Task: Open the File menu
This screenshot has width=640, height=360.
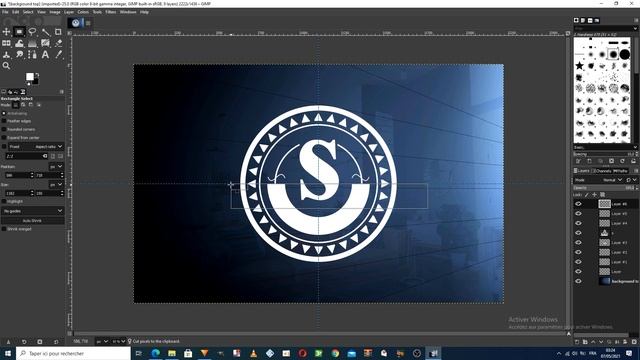Action: [x=5, y=12]
